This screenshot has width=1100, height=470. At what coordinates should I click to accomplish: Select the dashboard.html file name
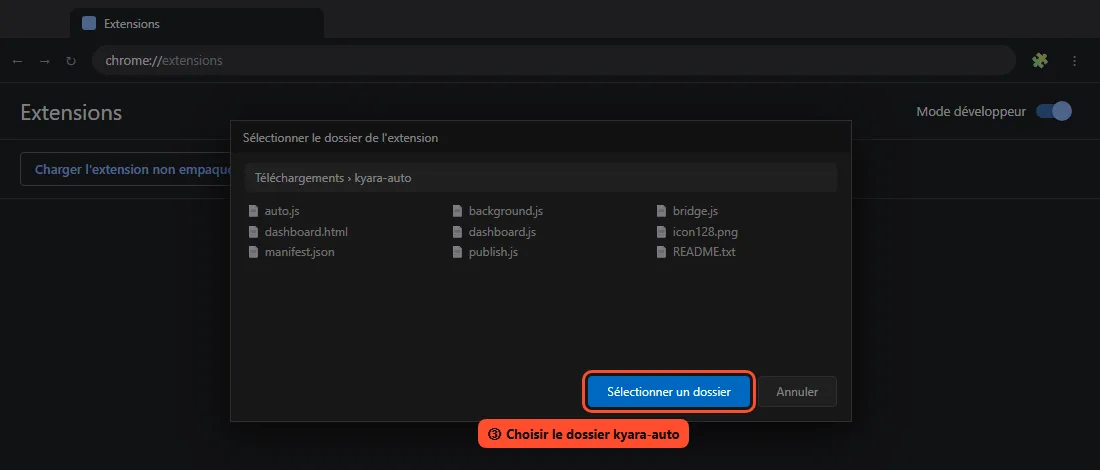(x=306, y=231)
